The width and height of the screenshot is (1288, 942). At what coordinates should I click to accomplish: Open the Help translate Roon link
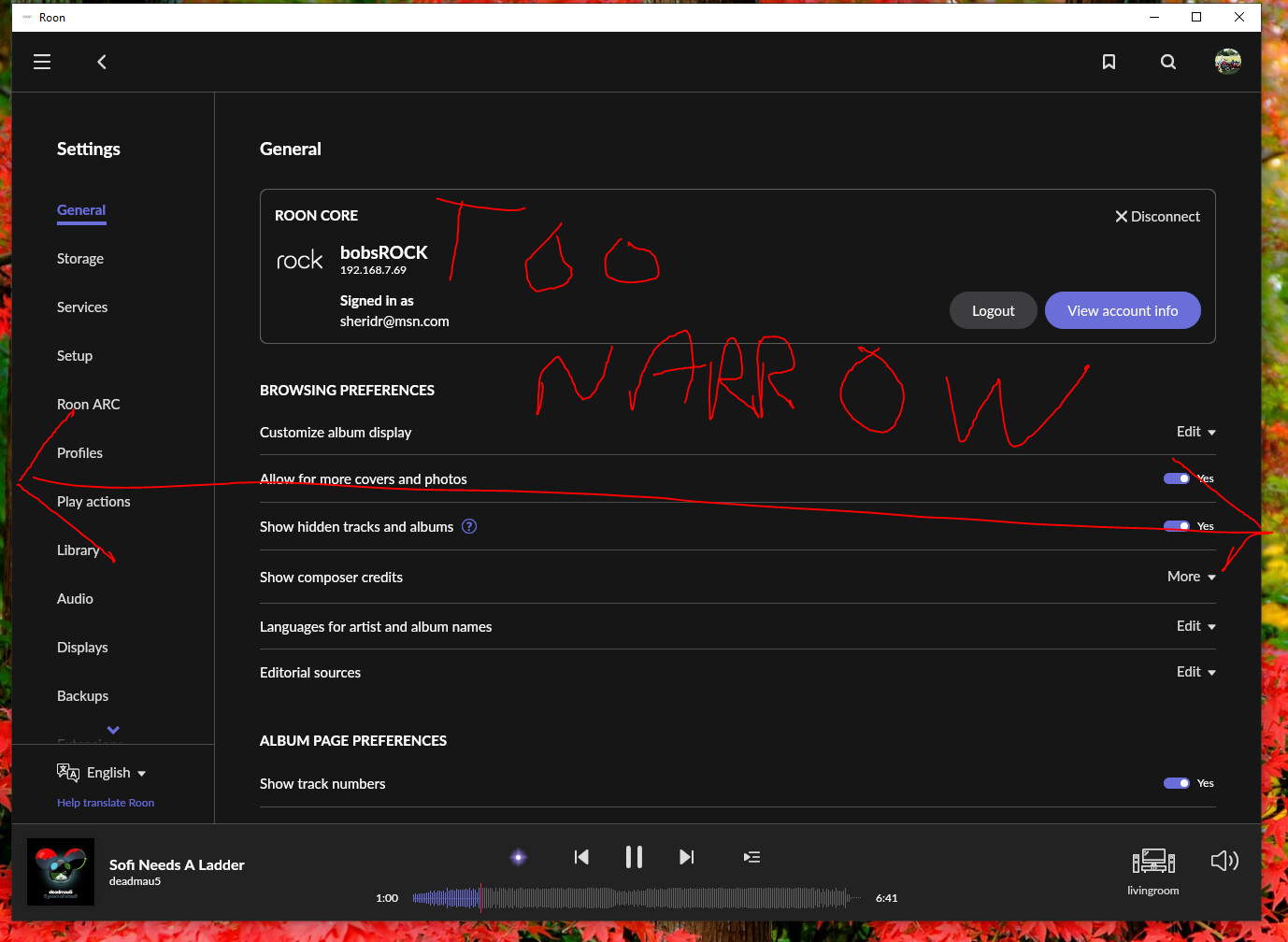[106, 803]
